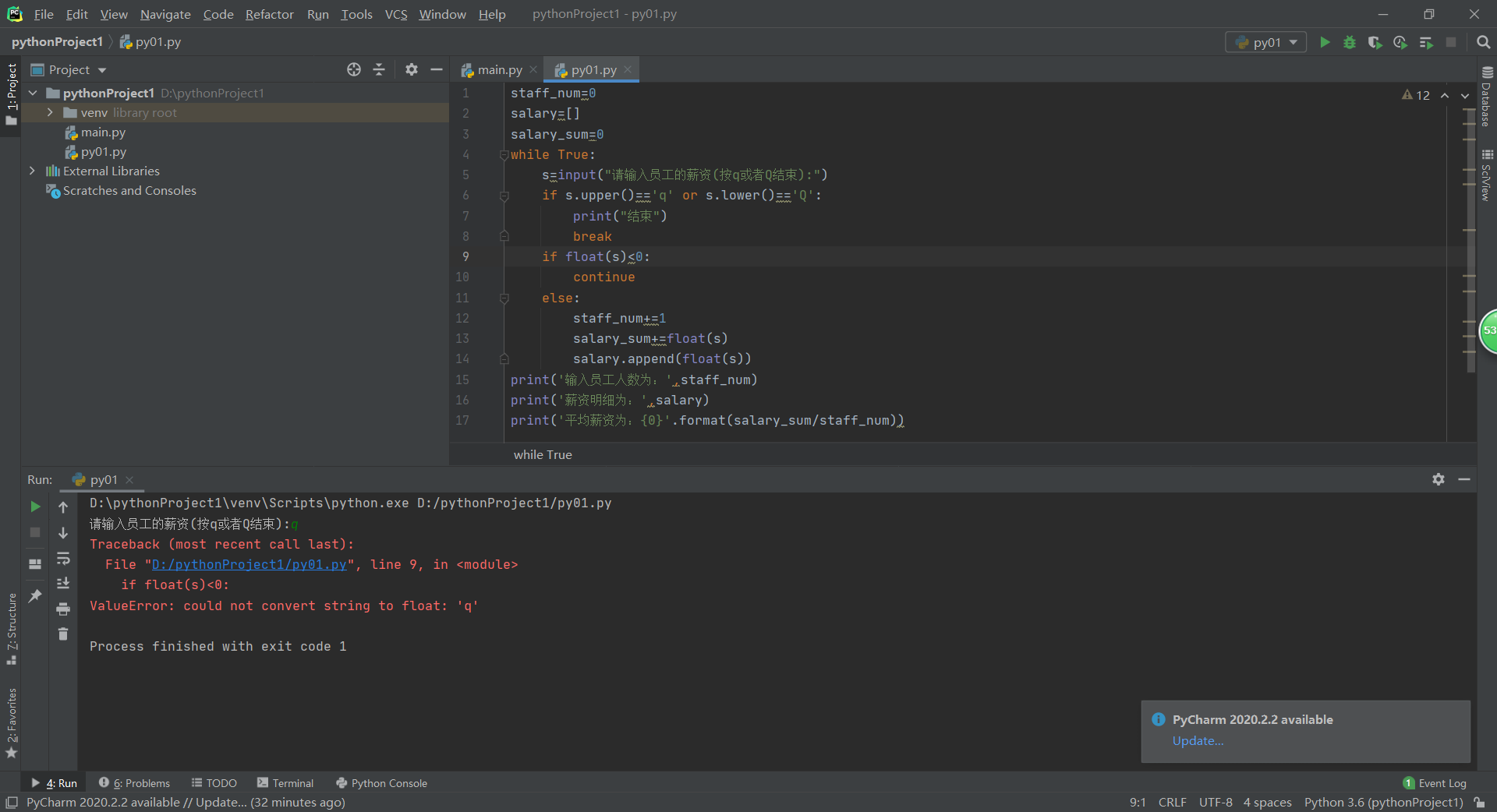The image size is (1497, 812).
Task: Open the concurrency diagram run icon
Action: point(1426,42)
